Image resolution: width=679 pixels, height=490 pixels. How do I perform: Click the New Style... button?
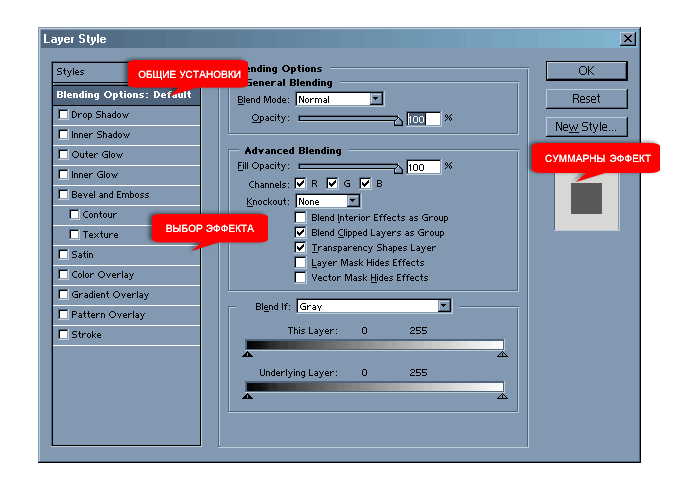point(586,127)
